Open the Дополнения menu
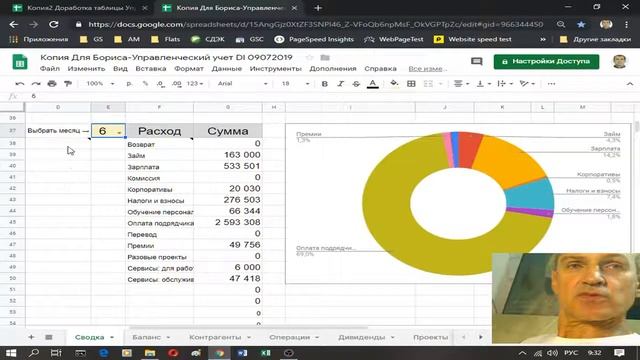The image size is (640, 360). [x=333, y=69]
